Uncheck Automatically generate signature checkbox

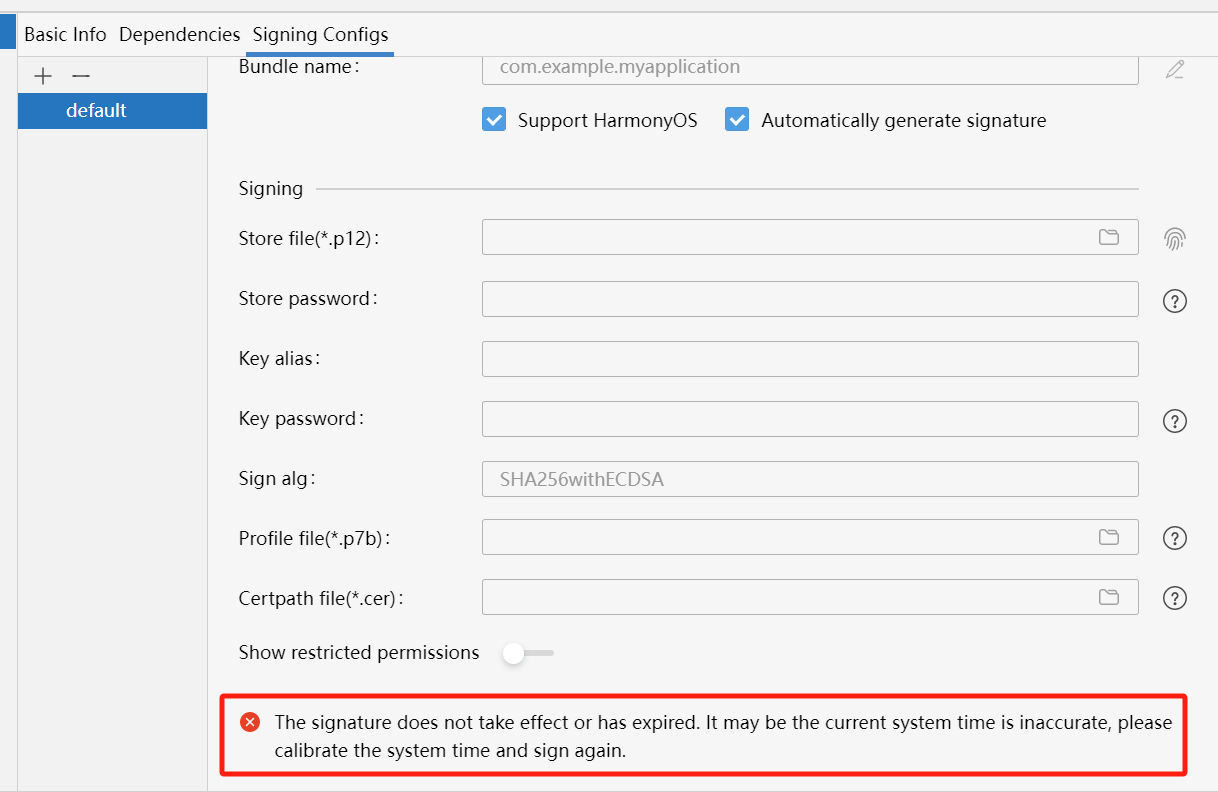tap(737, 120)
